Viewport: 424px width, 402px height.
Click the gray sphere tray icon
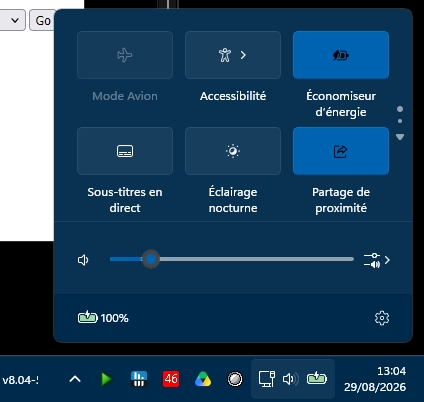pyautogui.click(x=235, y=379)
